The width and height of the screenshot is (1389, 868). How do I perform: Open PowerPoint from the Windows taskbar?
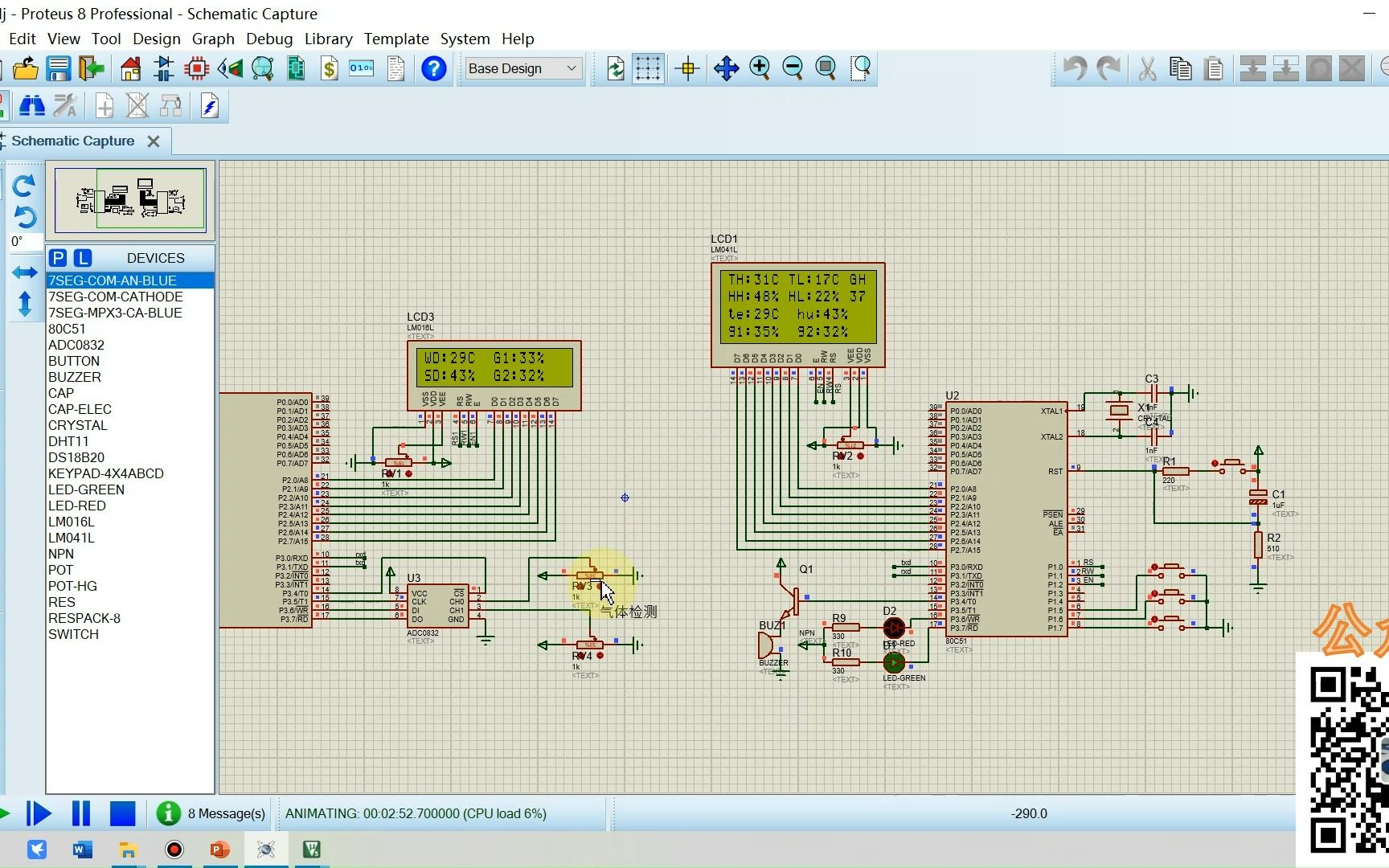coord(219,850)
